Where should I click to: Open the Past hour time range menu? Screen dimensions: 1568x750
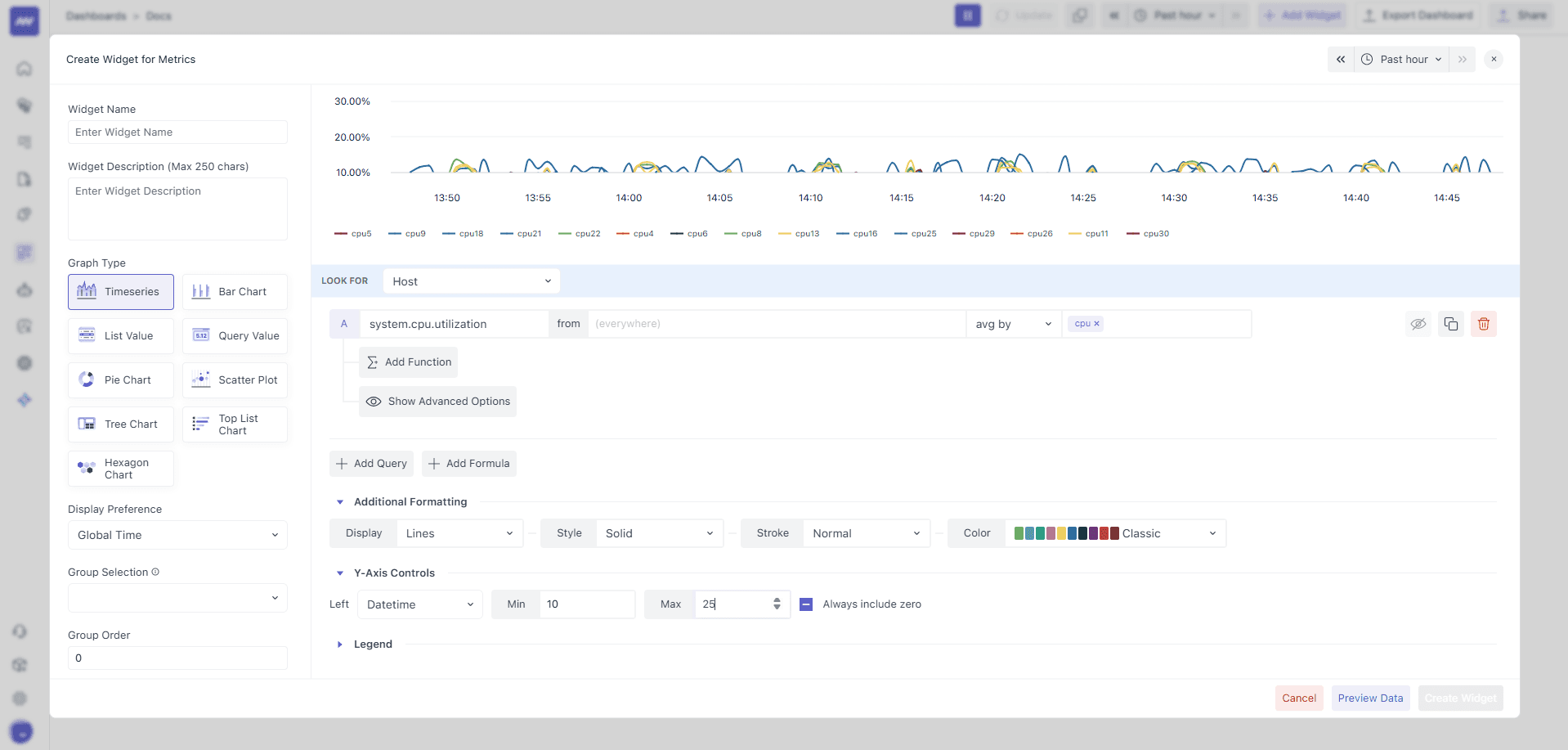[x=1401, y=60]
